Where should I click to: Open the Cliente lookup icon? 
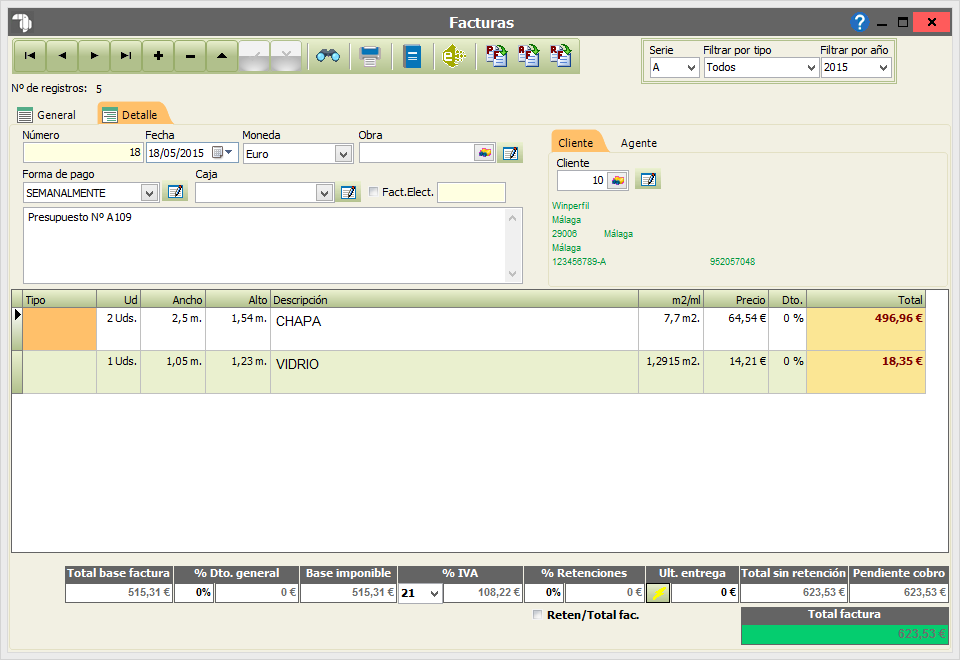[x=618, y=180]
